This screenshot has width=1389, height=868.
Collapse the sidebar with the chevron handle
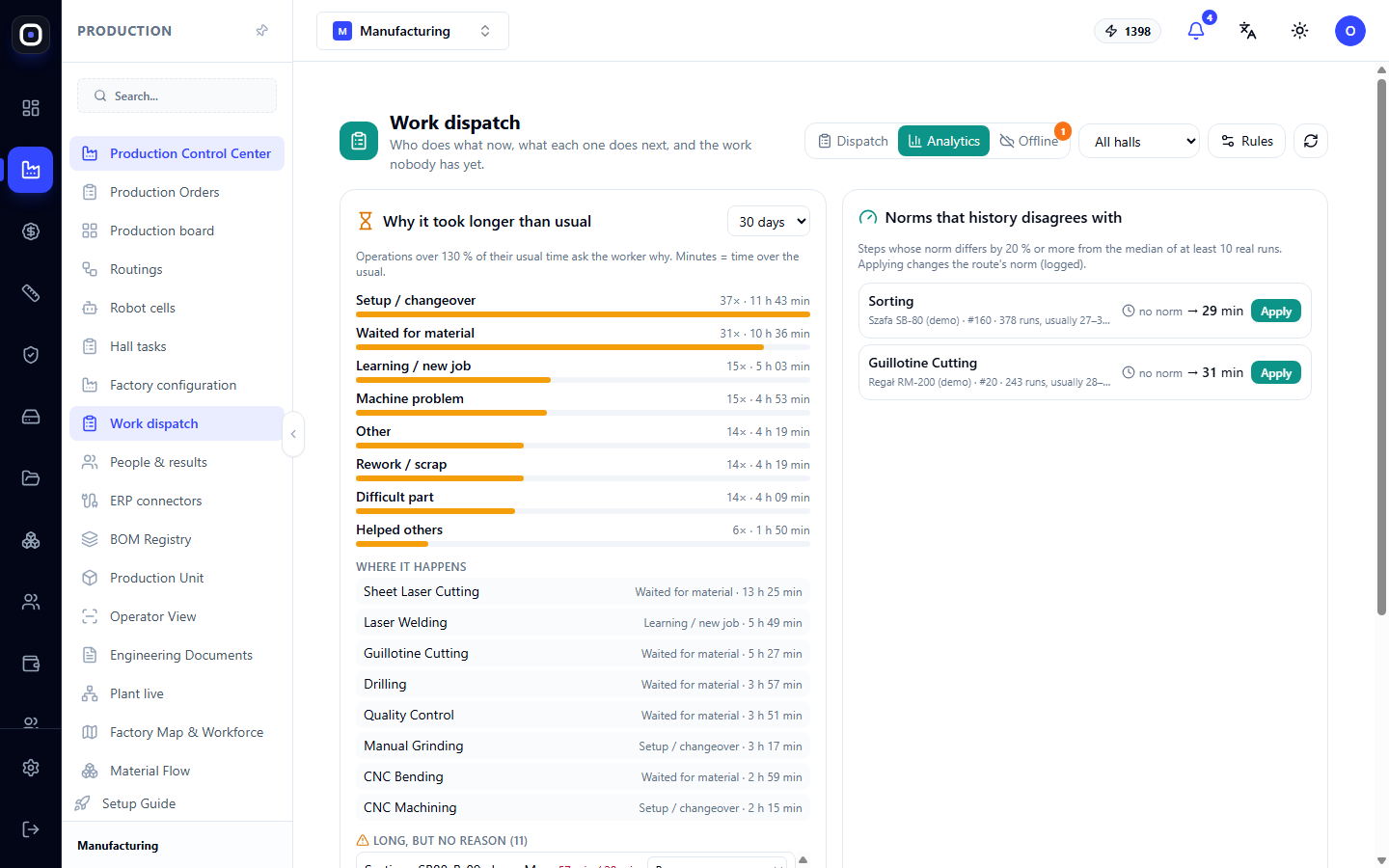[293, 434]
